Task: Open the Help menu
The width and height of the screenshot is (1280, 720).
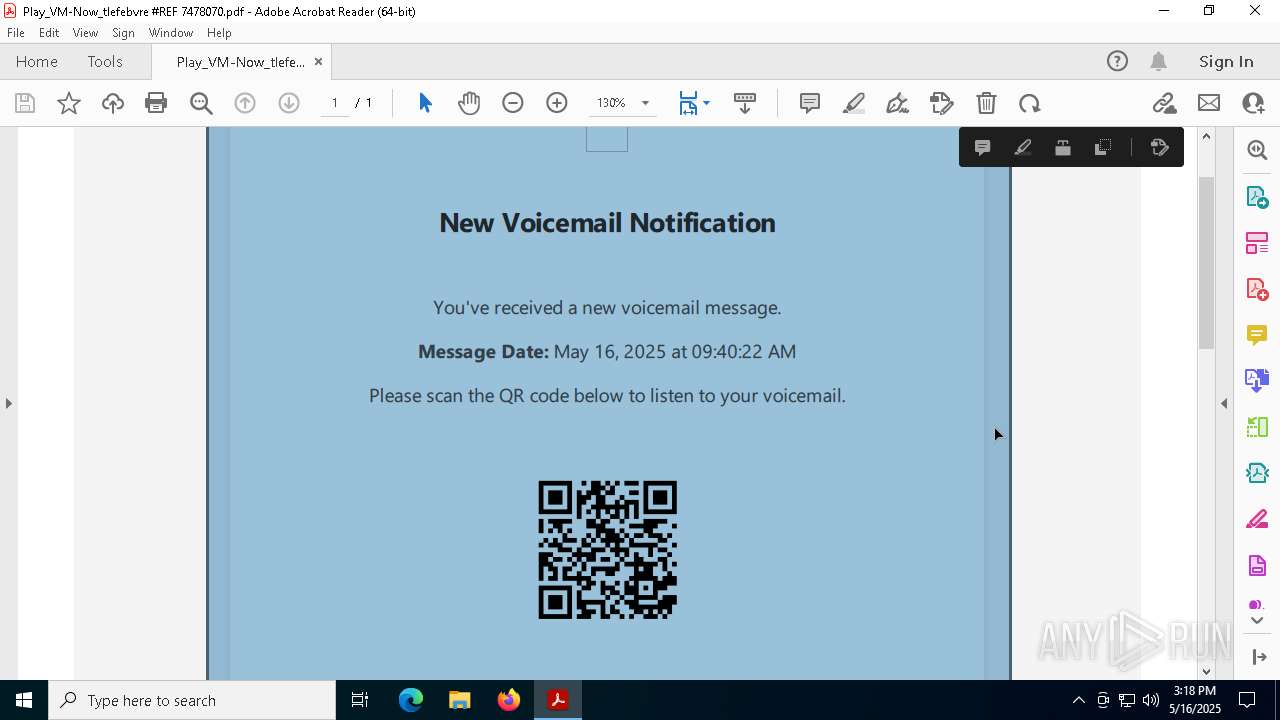Action: tap(219, 33)
